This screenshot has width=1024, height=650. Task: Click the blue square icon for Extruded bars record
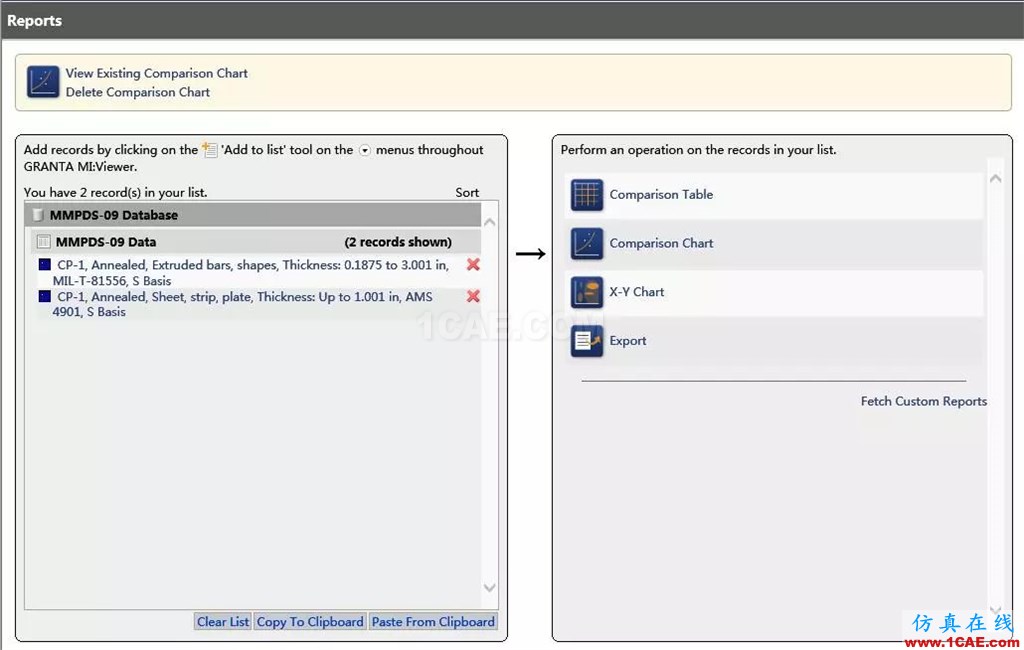[x=44, y=265]
